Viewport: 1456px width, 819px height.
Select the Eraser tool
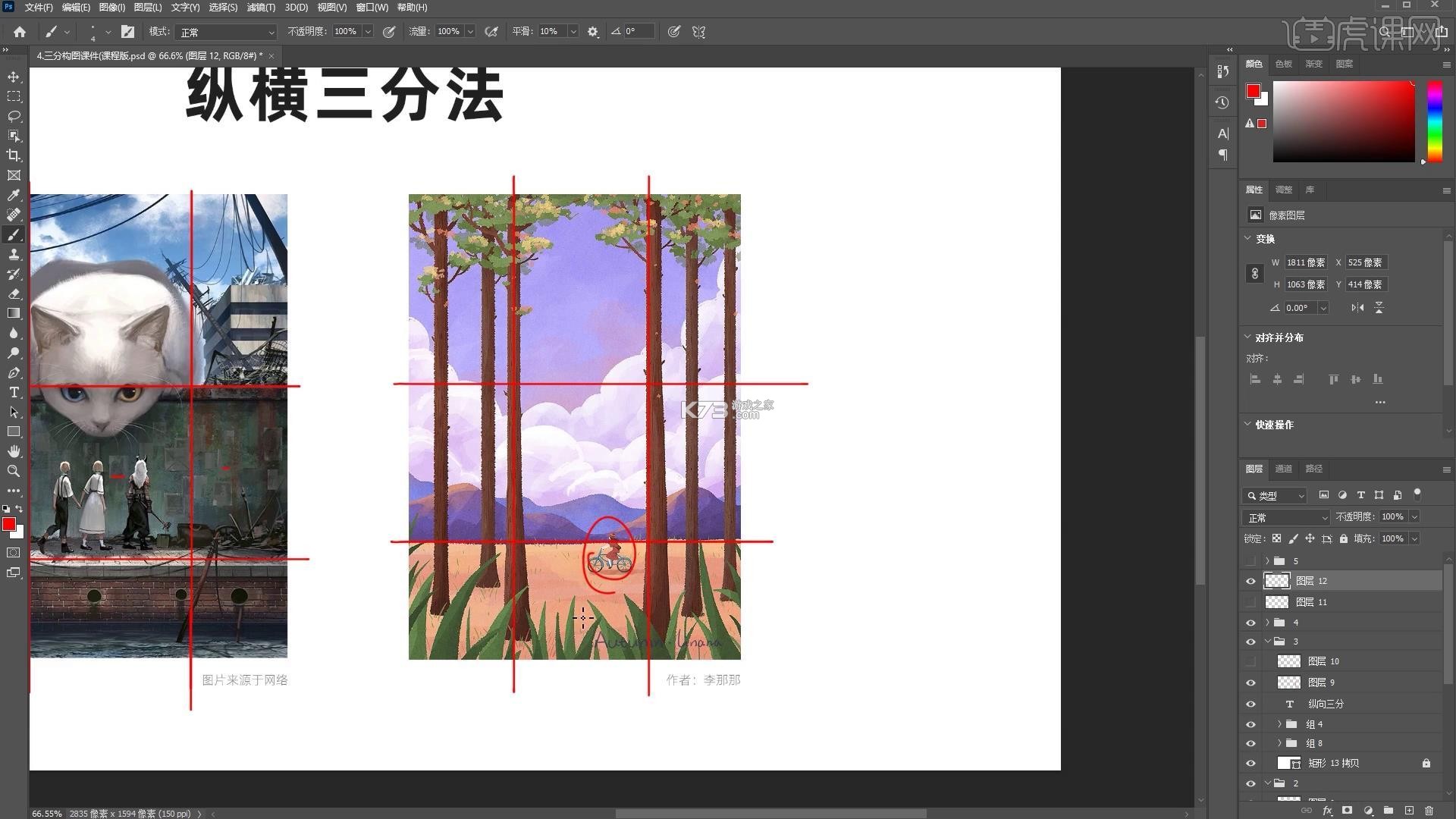14,293
